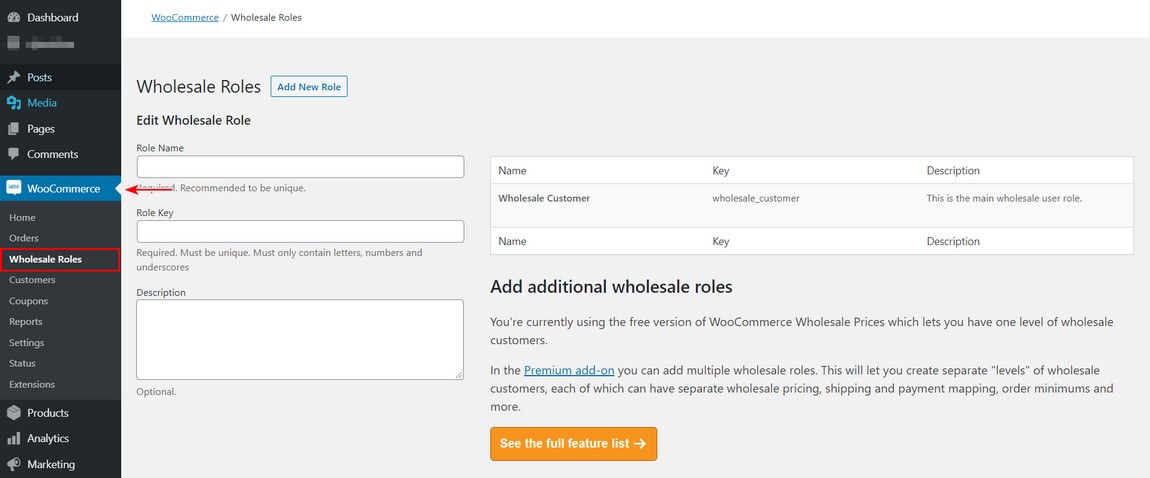This screenshot has height=478, width=1150.
Task: Click inside the Description textarea
Action: pos(300,339)
